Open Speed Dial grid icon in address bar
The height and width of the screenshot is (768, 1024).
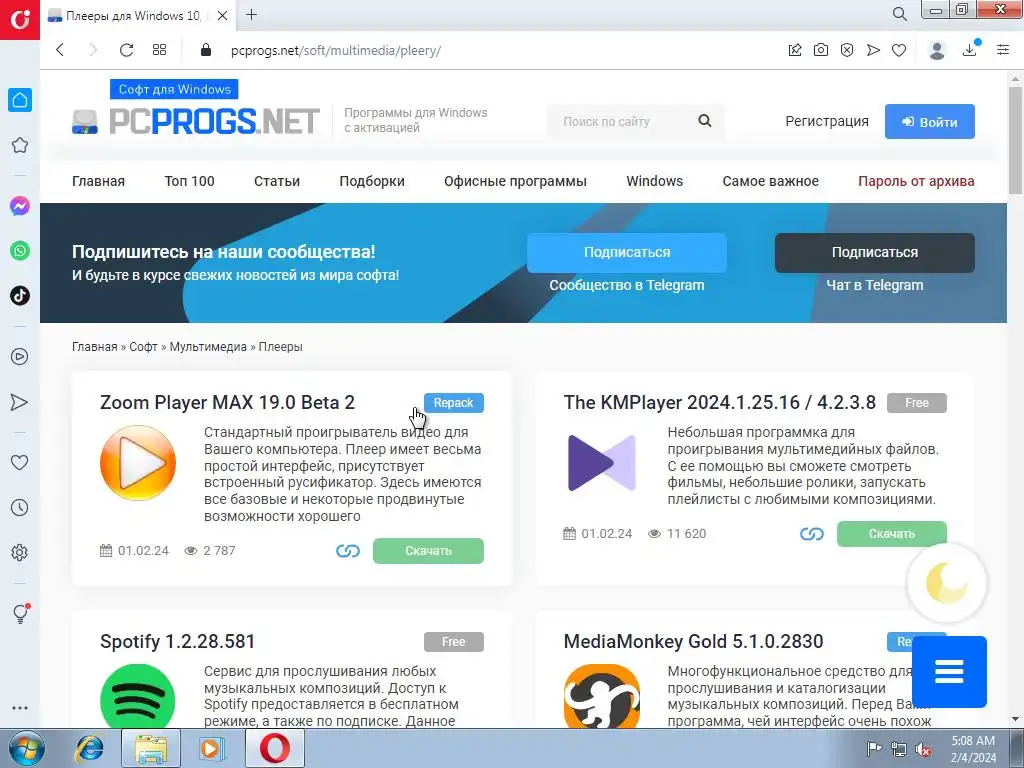click(x=159, y=50)
